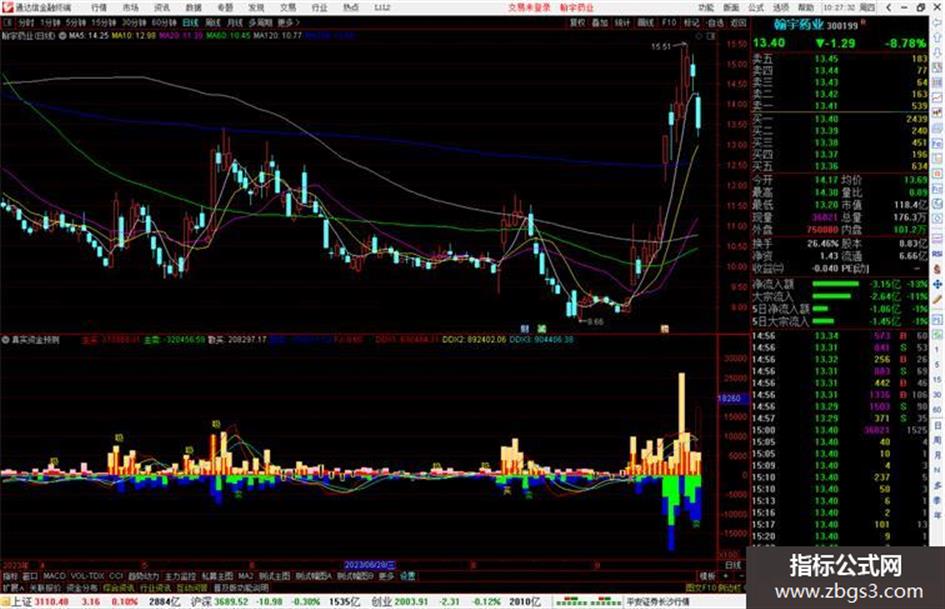Click the 自选 watchlist button
945x609 pixels.
coord(715,22)
